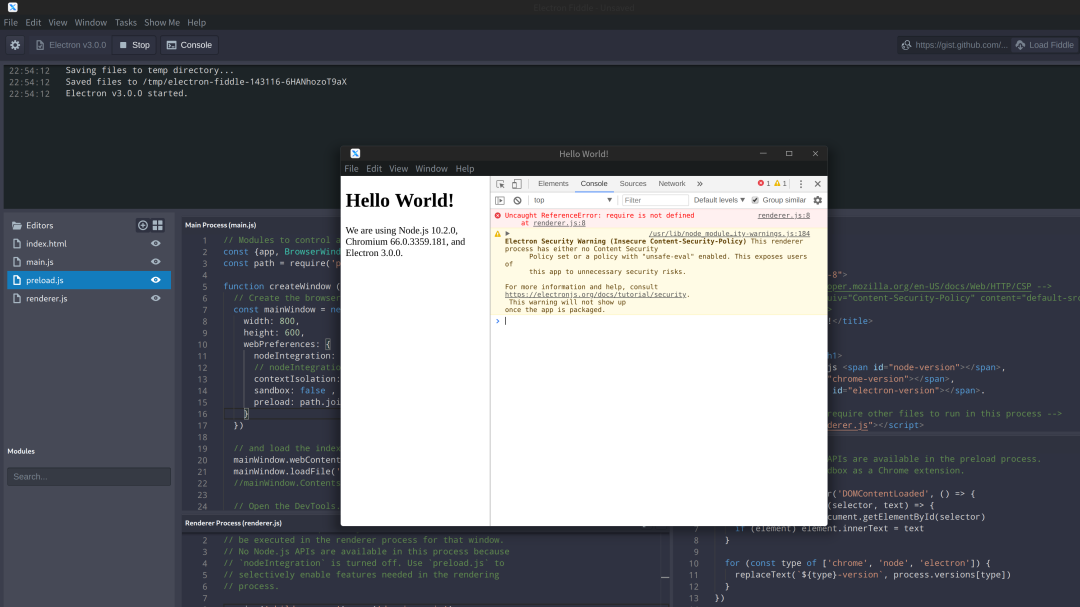Clear the DevTools console
The height and width of the screenshot is (607, 1080).
(517, 200)
